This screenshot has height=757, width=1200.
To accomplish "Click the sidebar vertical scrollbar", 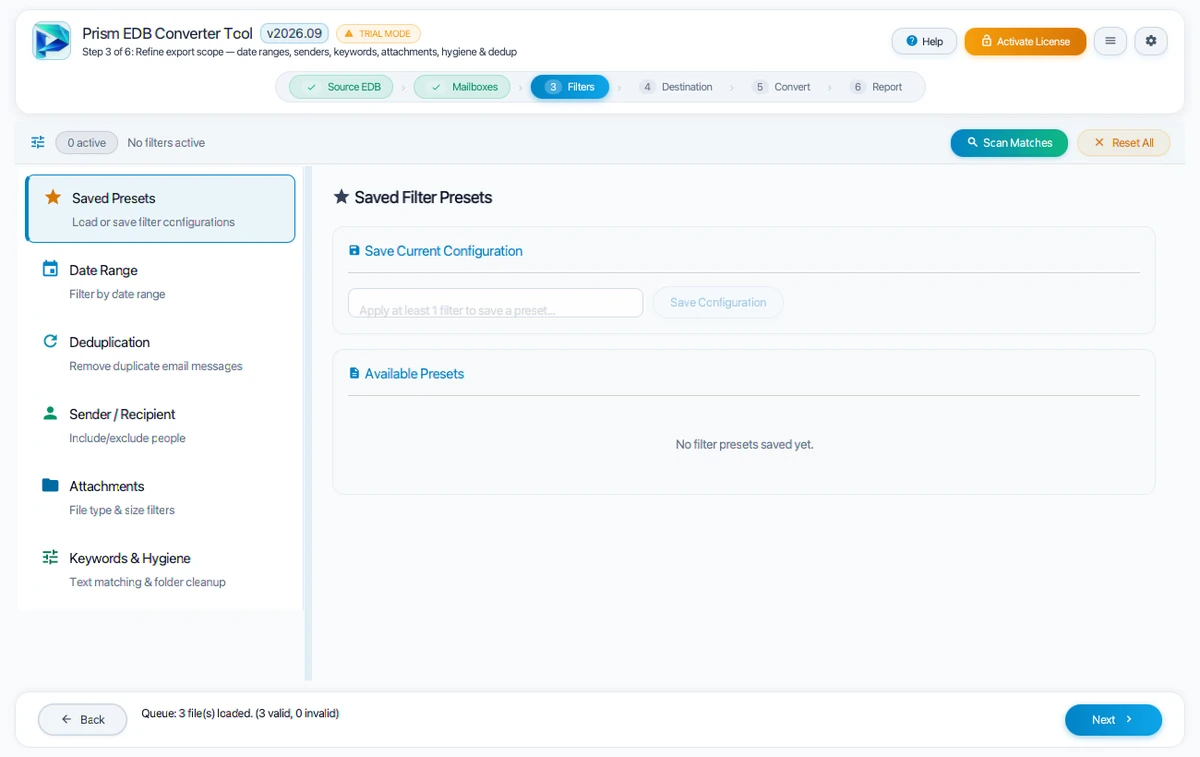I will coord(308,423).
